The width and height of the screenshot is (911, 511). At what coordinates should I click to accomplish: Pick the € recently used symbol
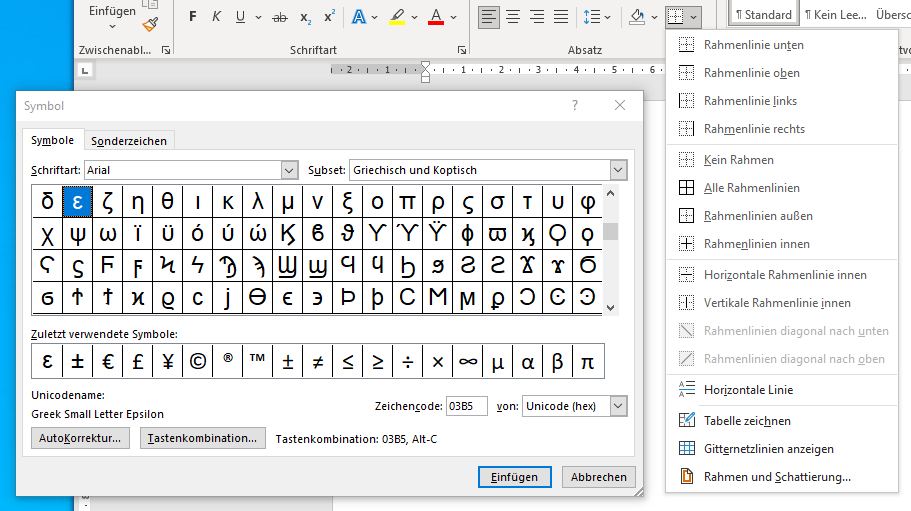pos(107,361)
